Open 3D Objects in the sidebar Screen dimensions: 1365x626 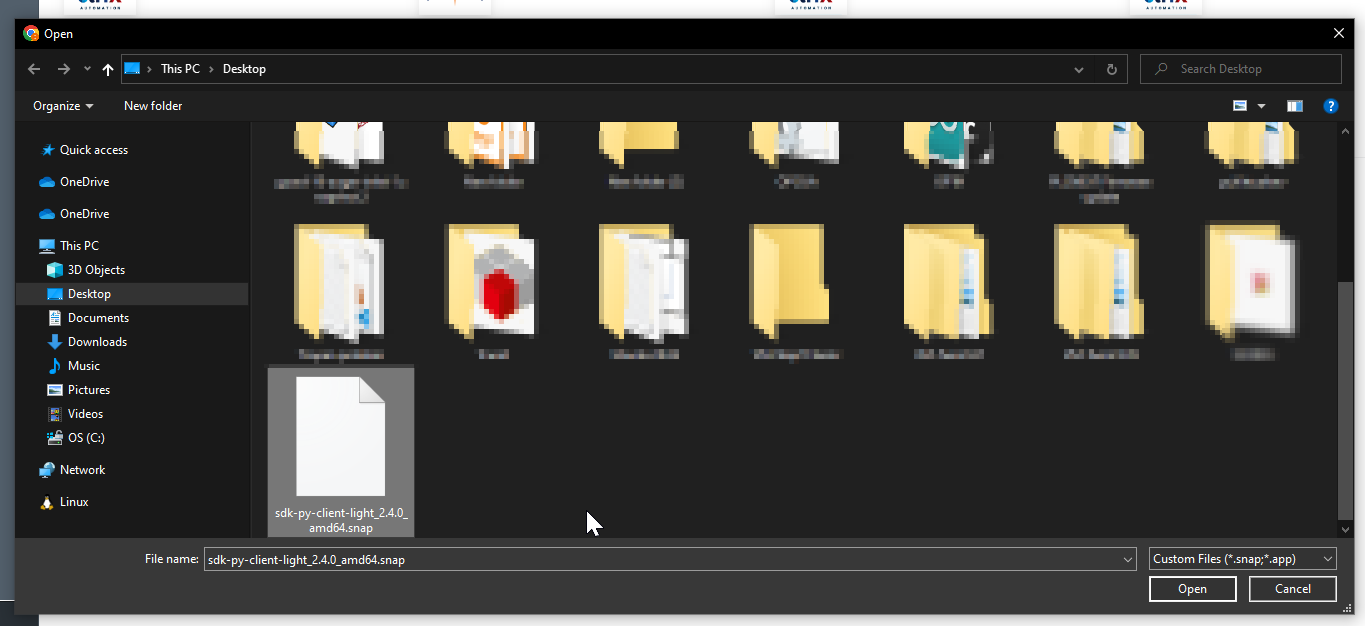(x=96, y=270)
